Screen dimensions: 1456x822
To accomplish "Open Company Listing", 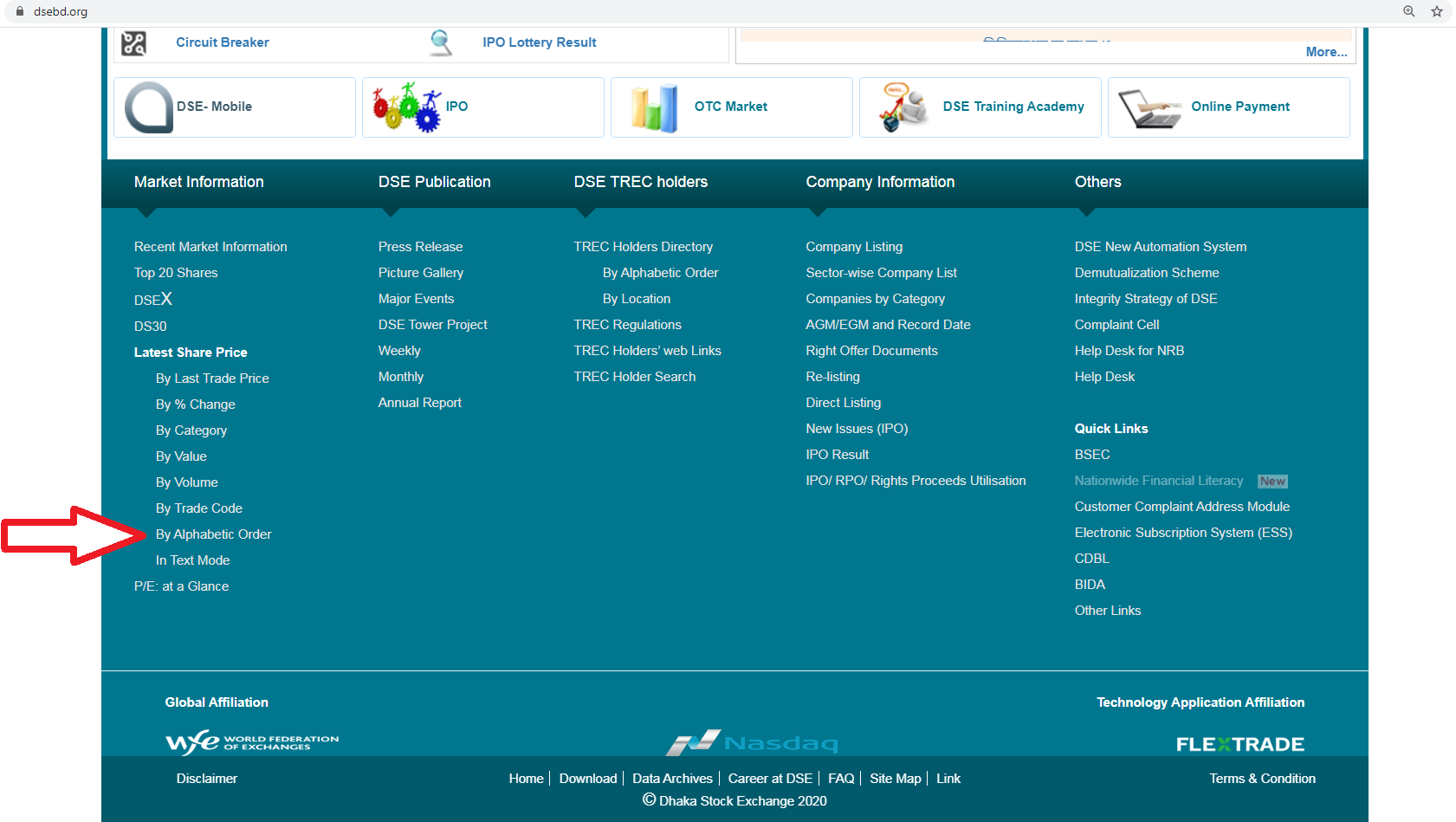I will [x=854, y=247].
